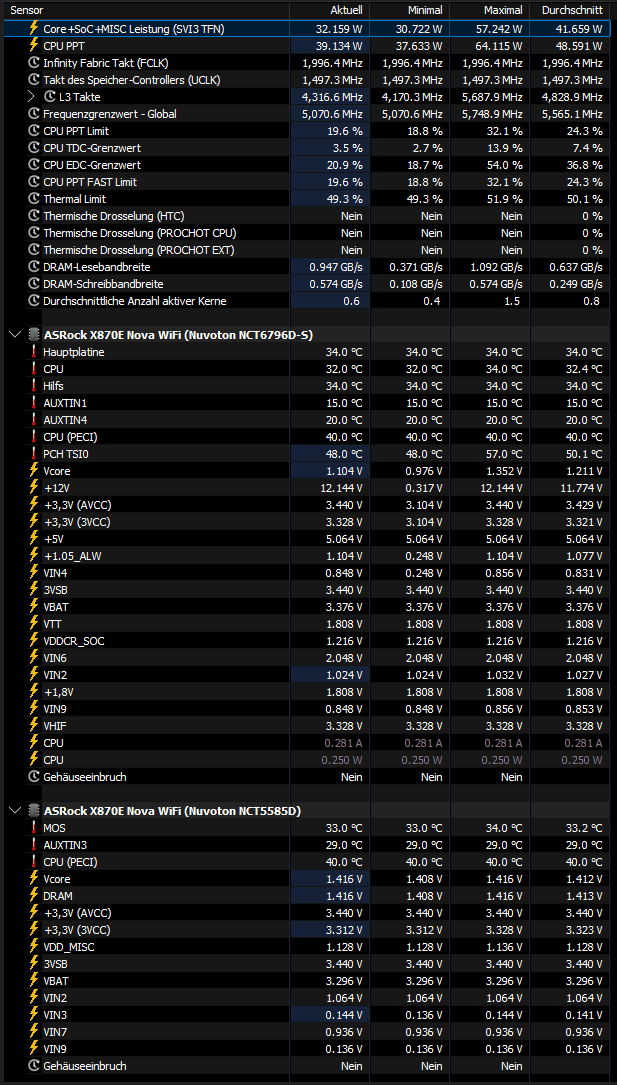
Task: Select 'Thermische Drosselung (HTC)' row label
Action: point(113,216)
